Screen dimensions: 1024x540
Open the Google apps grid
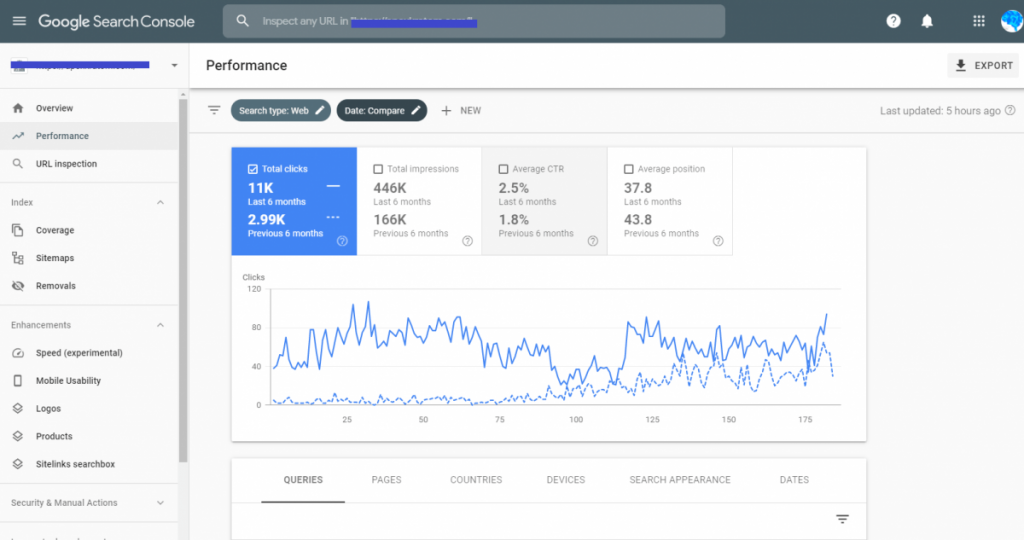pyautogui.click(x=978, y=21)
